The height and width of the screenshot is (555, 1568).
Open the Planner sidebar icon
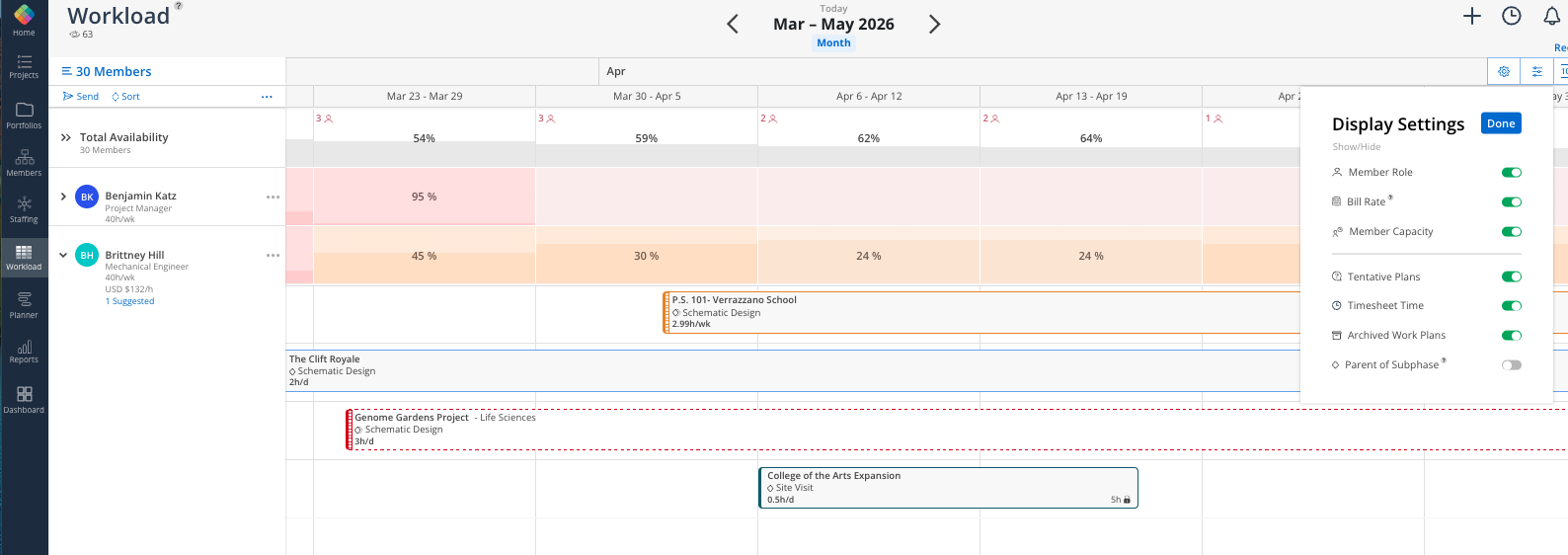24,304
